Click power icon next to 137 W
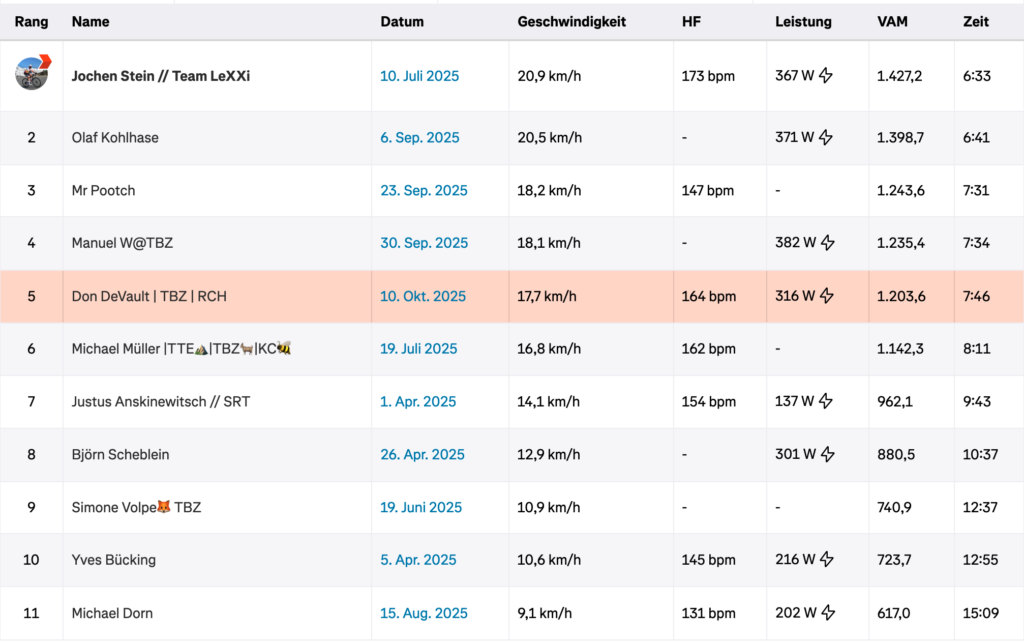The width and height of the screenshot is (1024, 642). click(826, 401)
